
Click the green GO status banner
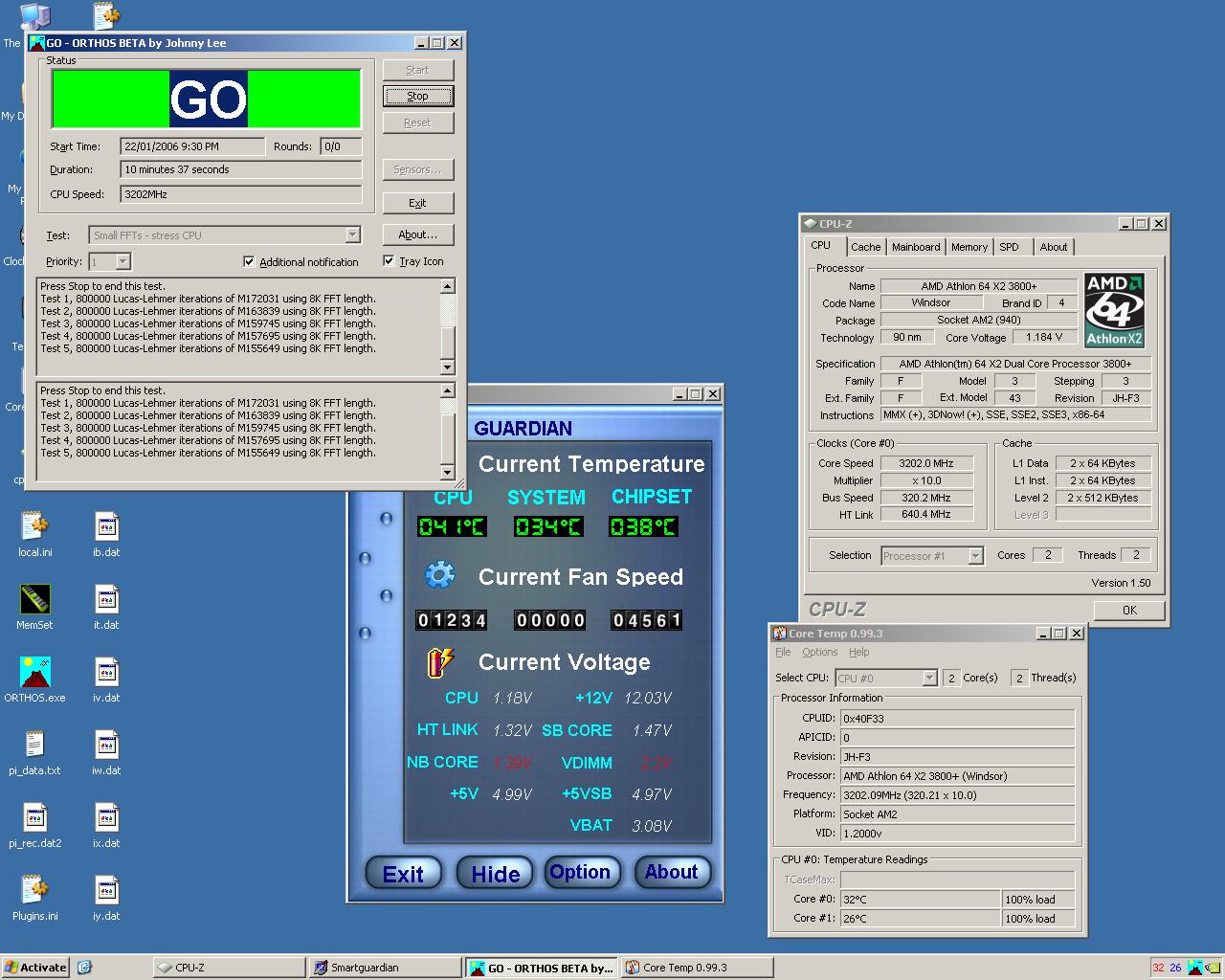pos(207,99)
